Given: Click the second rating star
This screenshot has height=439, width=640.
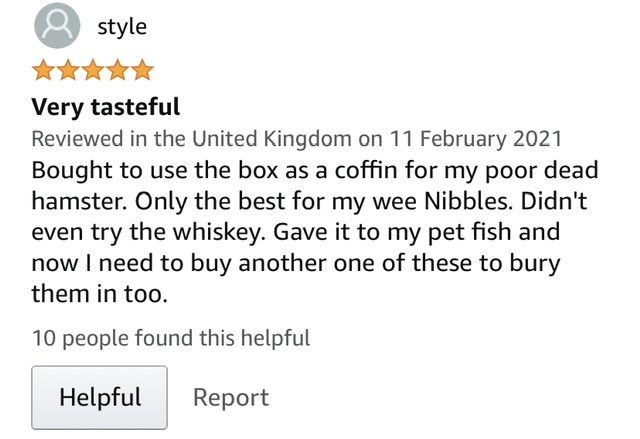Looking at the screenshot, I should pos(69,71).
